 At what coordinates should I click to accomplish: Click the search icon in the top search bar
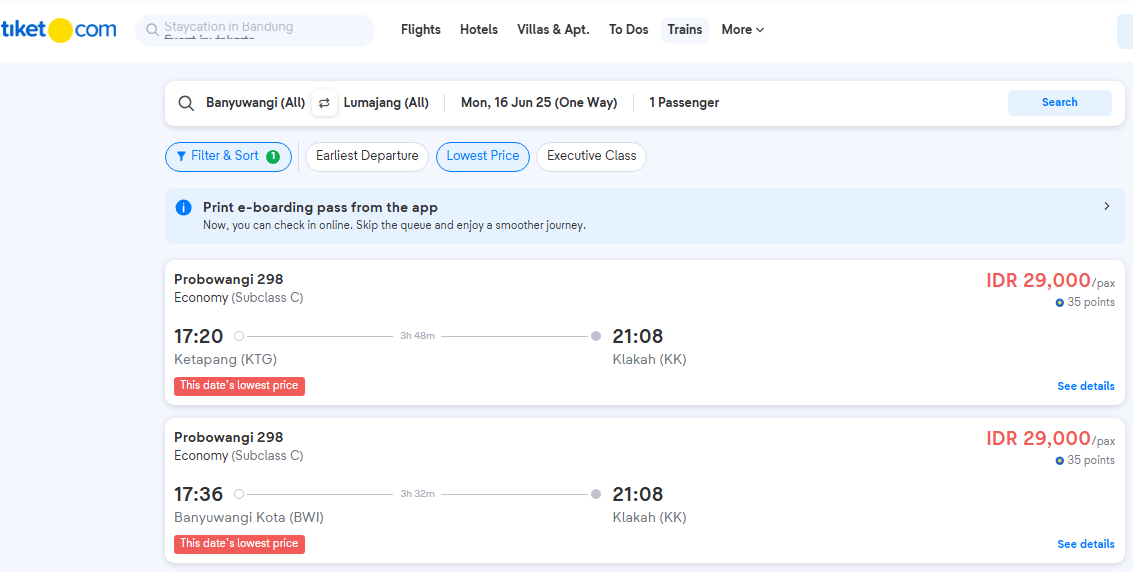pyautogui.click(x=152, y=30)
